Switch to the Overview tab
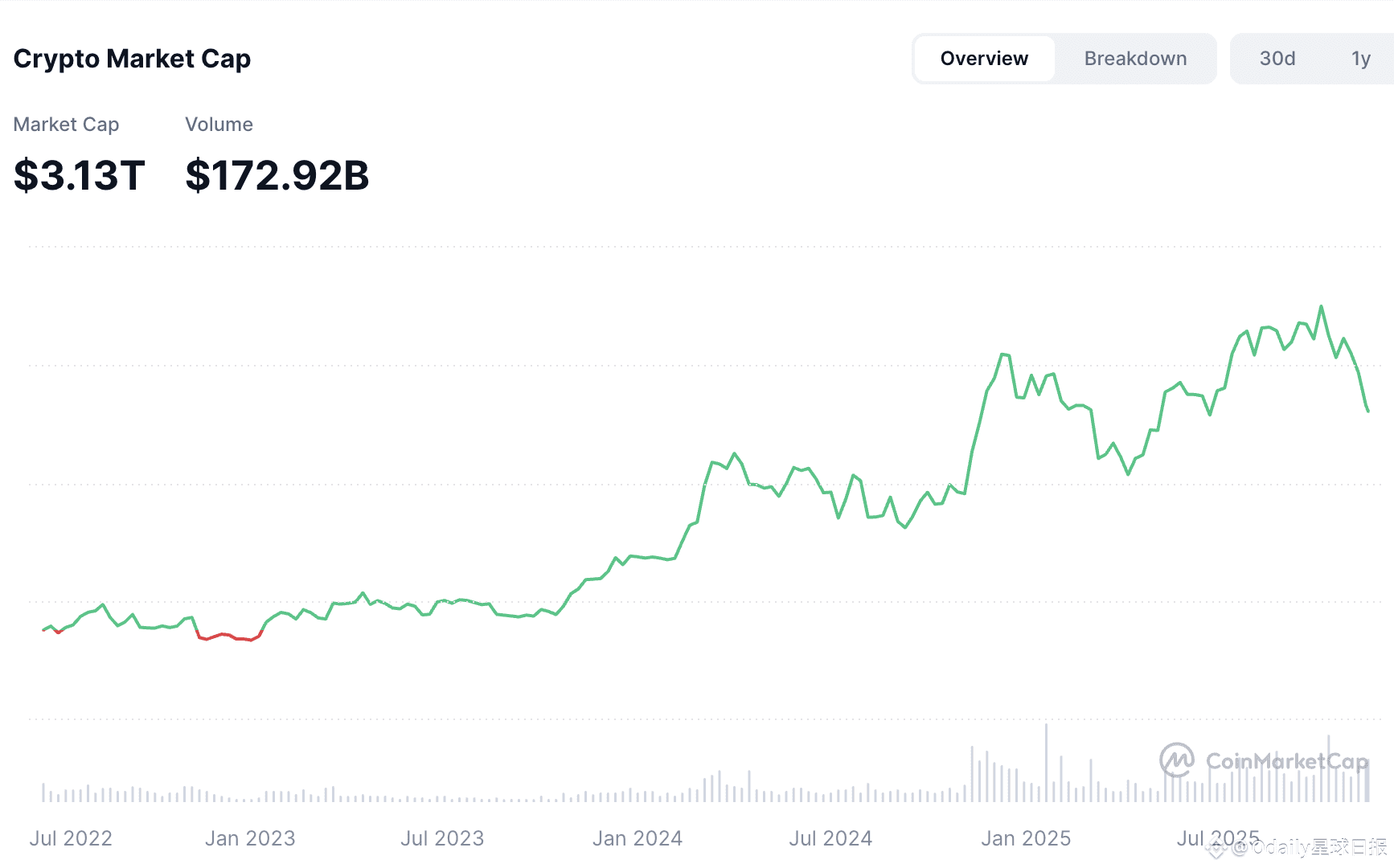This screenshot has width=1394, height=868. pos(984,59)
